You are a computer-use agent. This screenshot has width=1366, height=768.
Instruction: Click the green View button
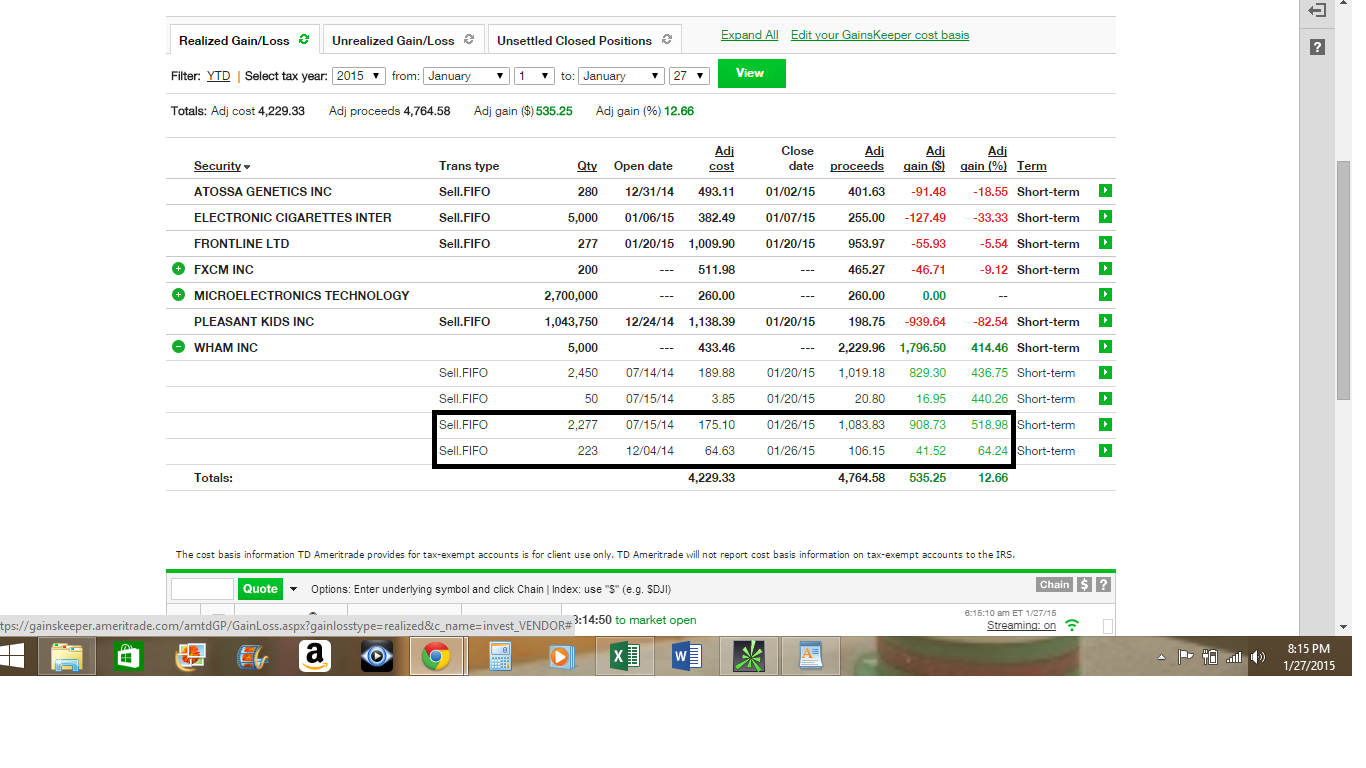pyautogui.click(x=751, y=73)
